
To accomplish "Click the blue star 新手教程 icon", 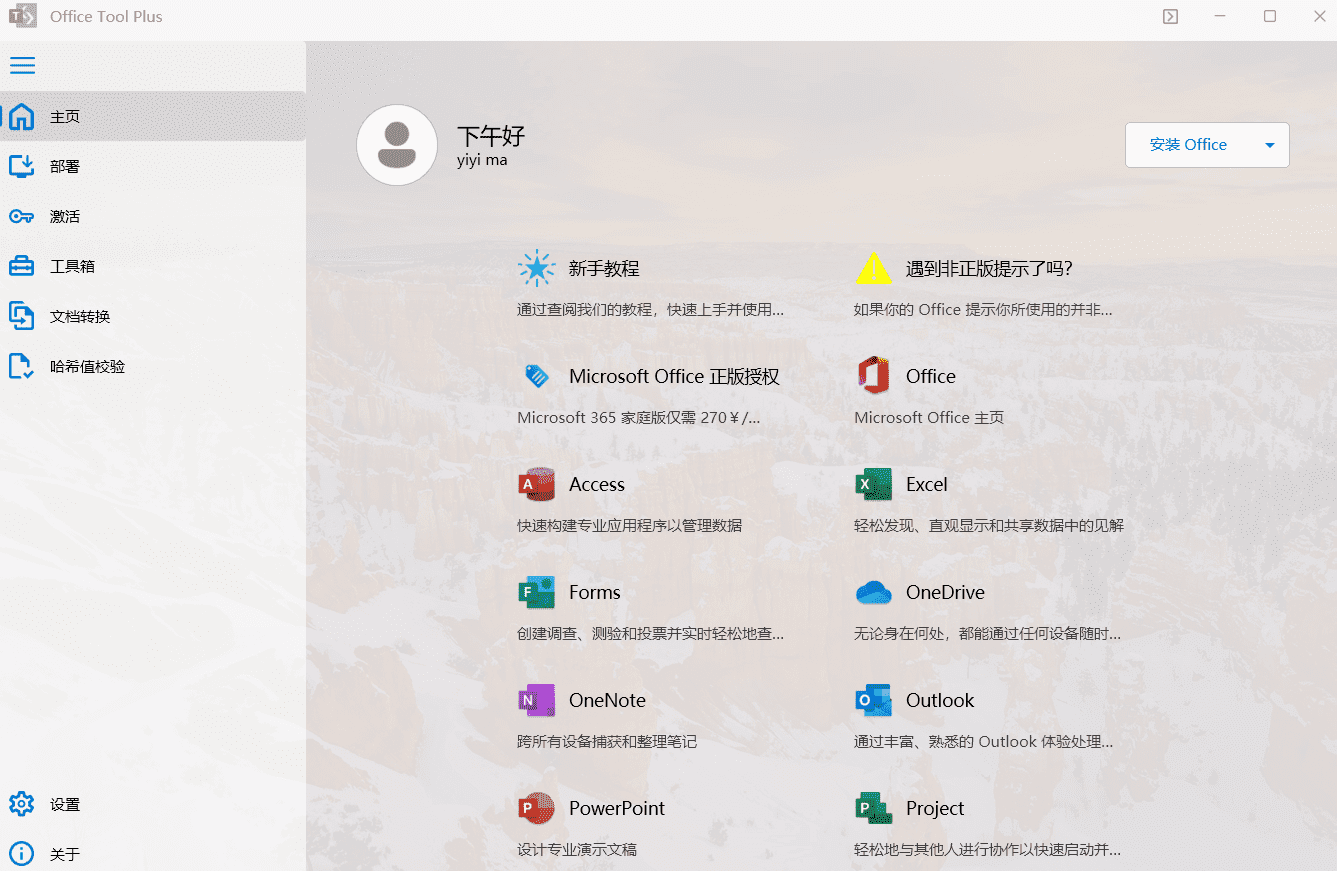I will tap(537, 268).
